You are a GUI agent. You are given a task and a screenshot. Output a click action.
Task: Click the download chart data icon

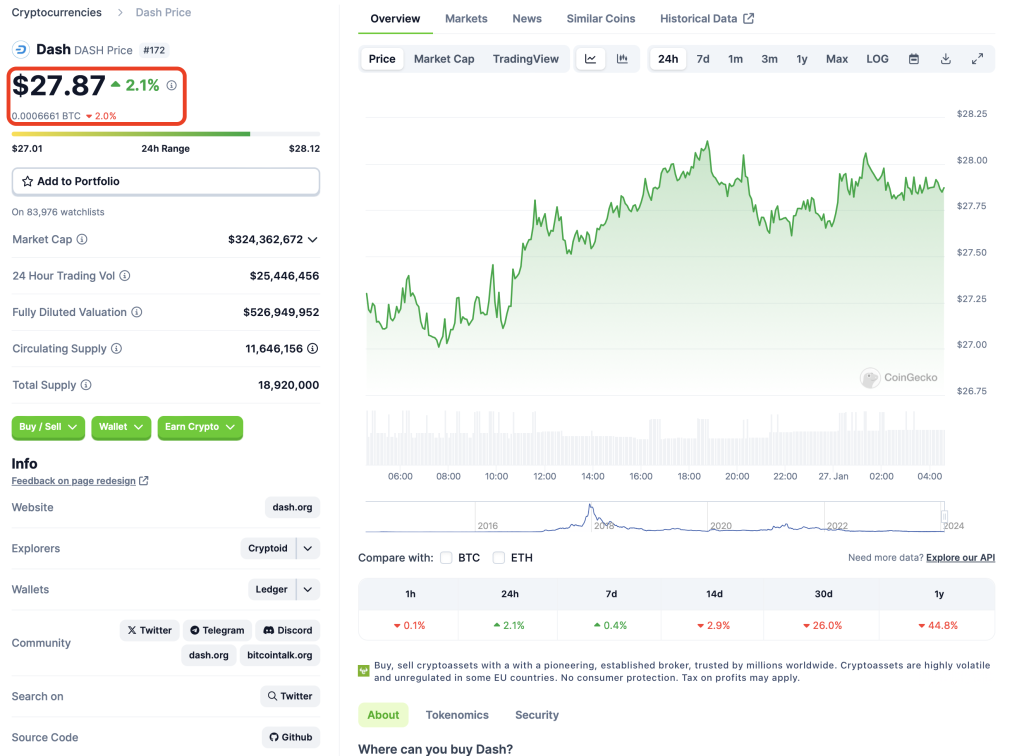[946, 59]
